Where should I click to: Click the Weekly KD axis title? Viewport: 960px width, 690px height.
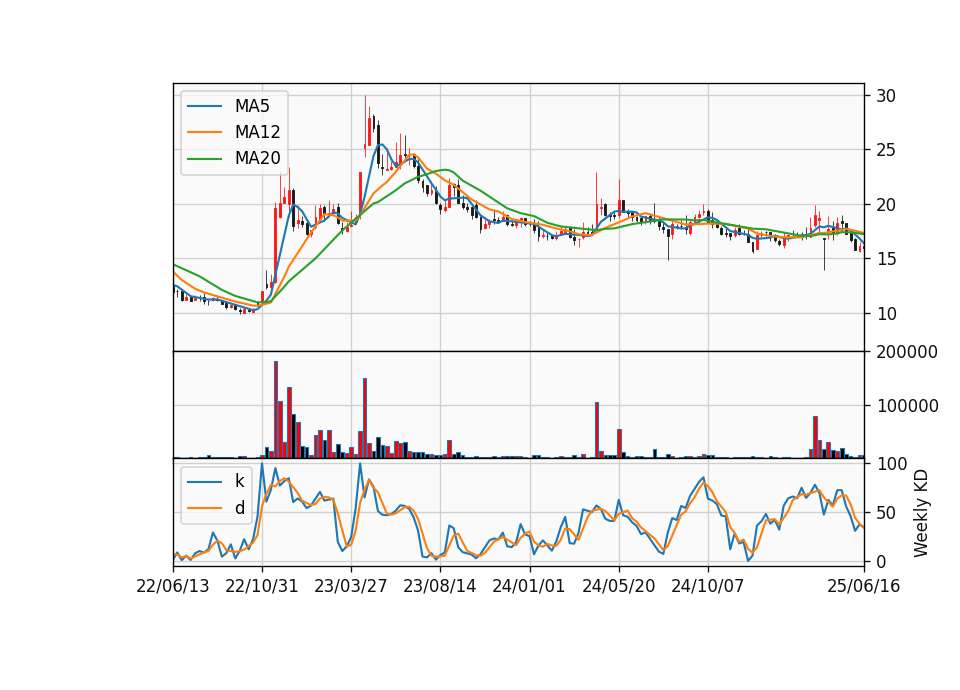tap(921, 514)
